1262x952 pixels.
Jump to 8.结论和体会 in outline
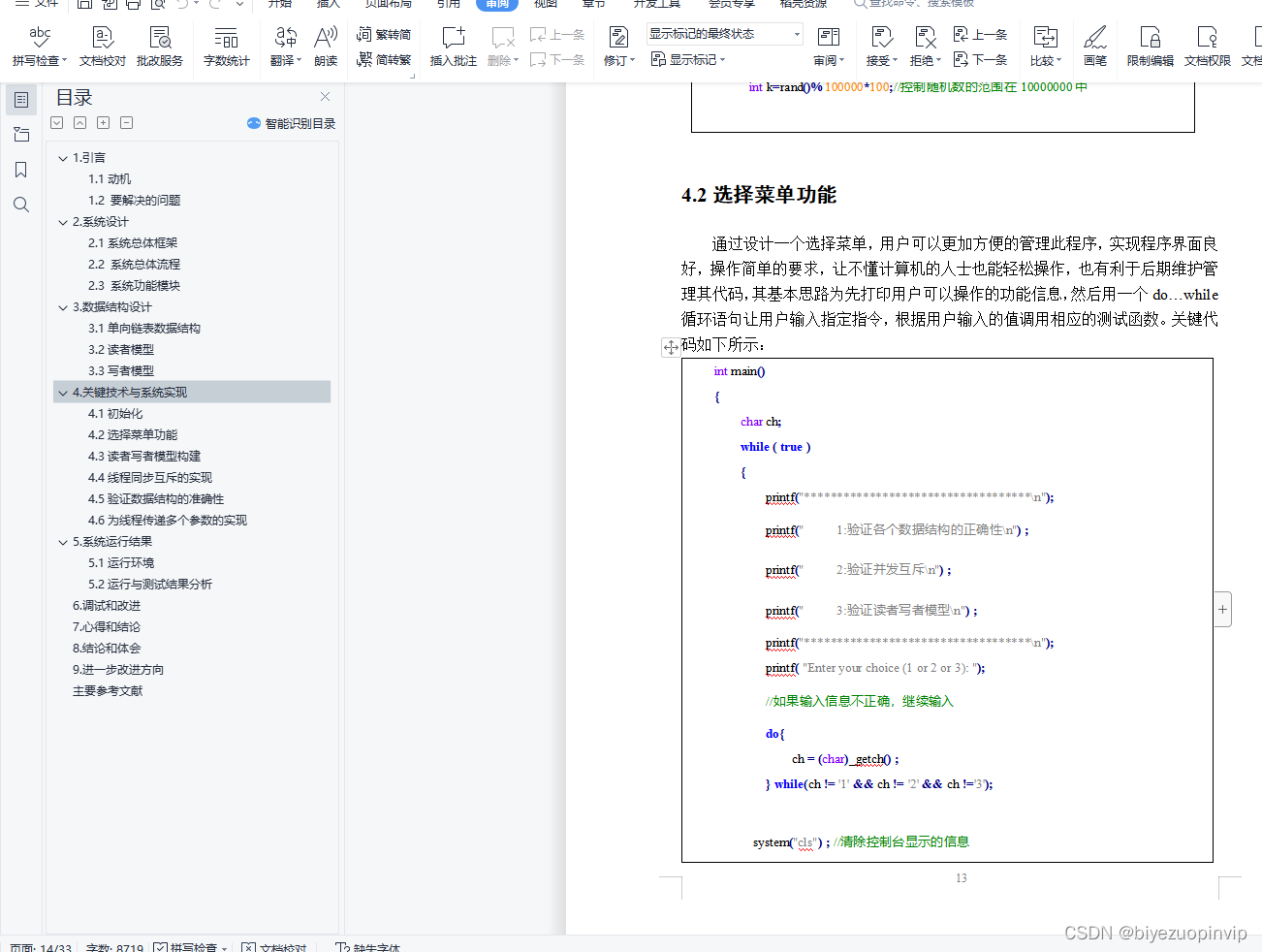point(107,649)
